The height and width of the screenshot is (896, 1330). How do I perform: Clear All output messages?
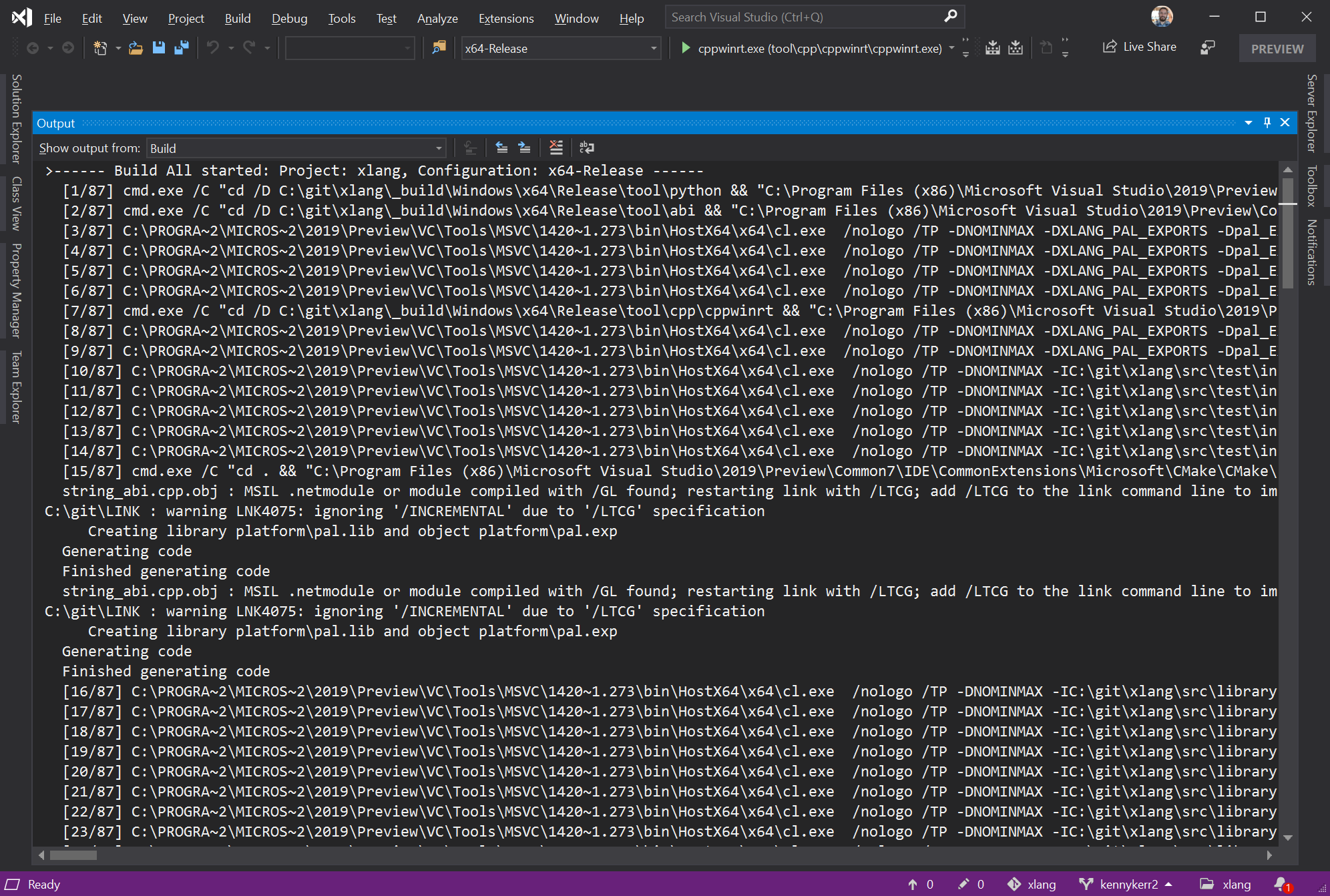(x=557, y=148)
